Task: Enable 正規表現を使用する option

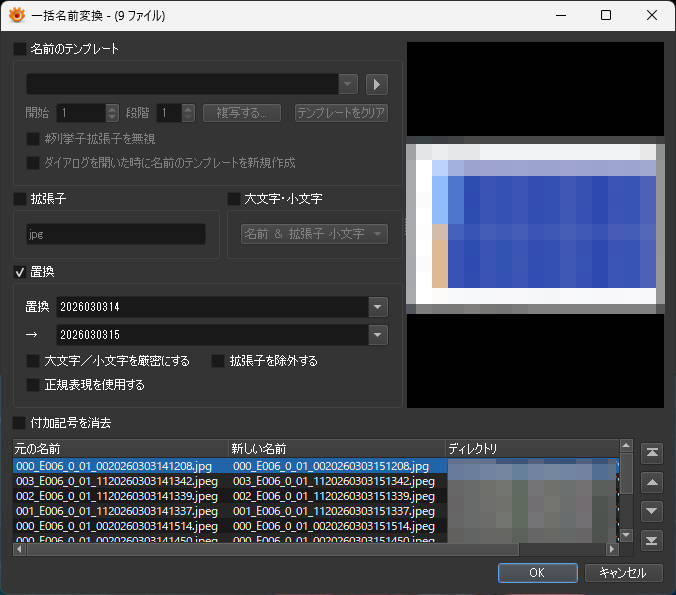Action: tap(33, 384)
